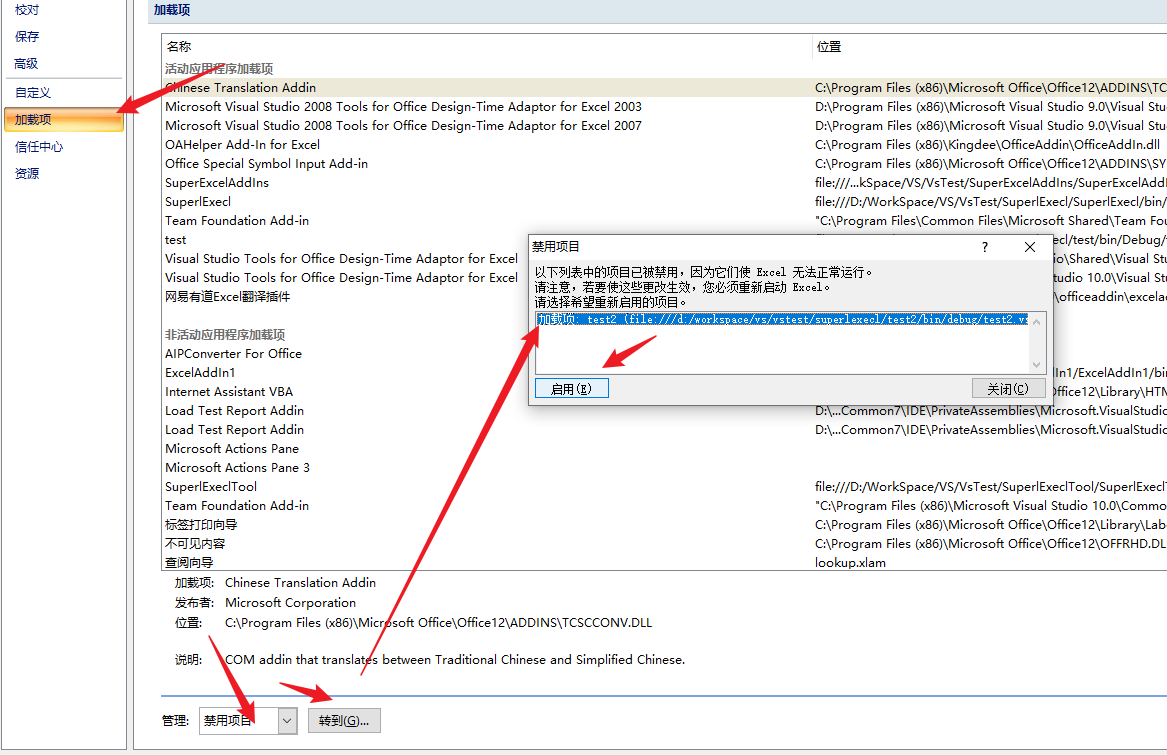Screen dimensions: 1167x755
Task: Click the 转到(G)... button
Action: (x=344, y=721)
